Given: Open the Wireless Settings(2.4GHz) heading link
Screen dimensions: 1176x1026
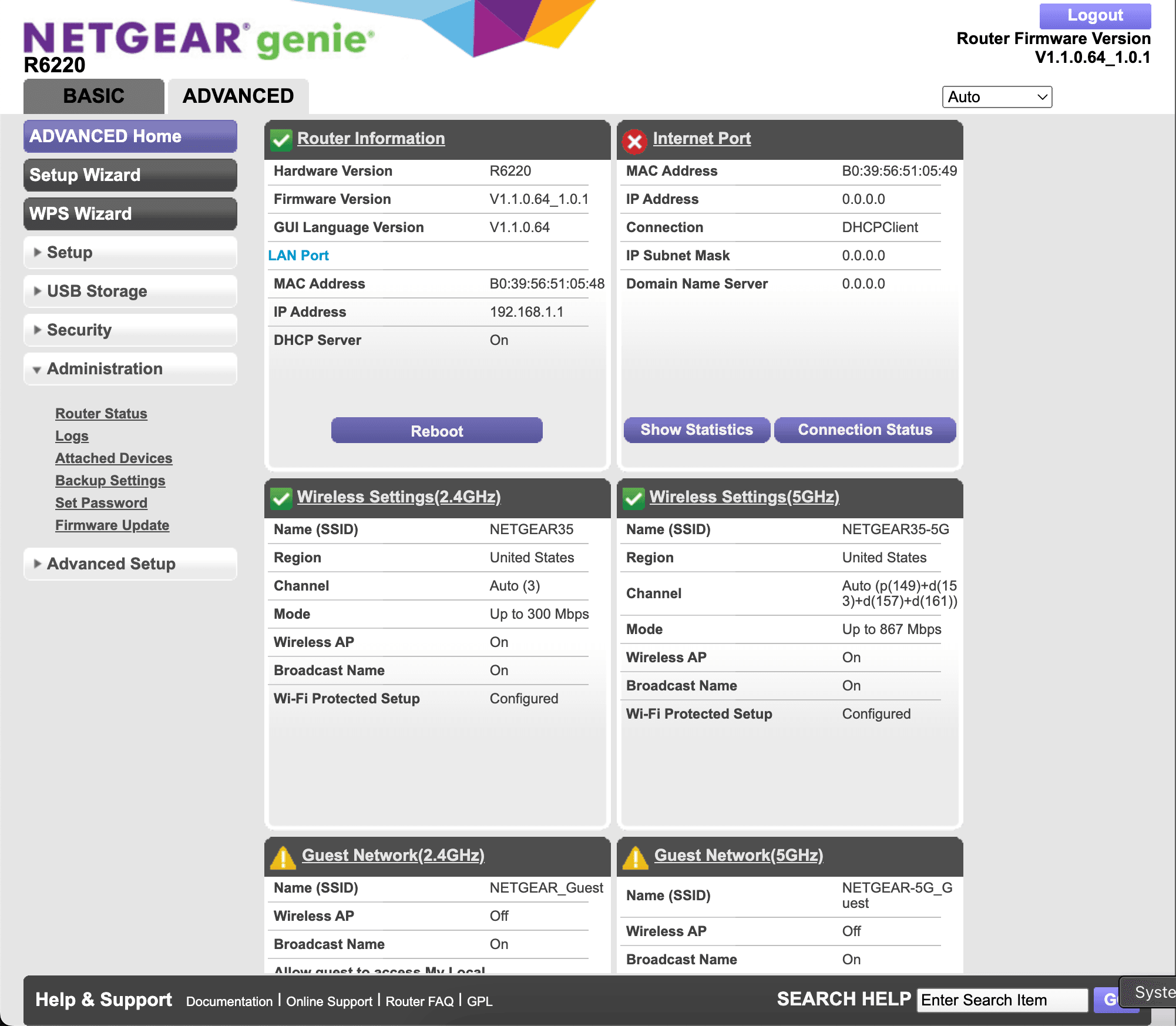Looking at the screenshot, I should tap(399, 497).
